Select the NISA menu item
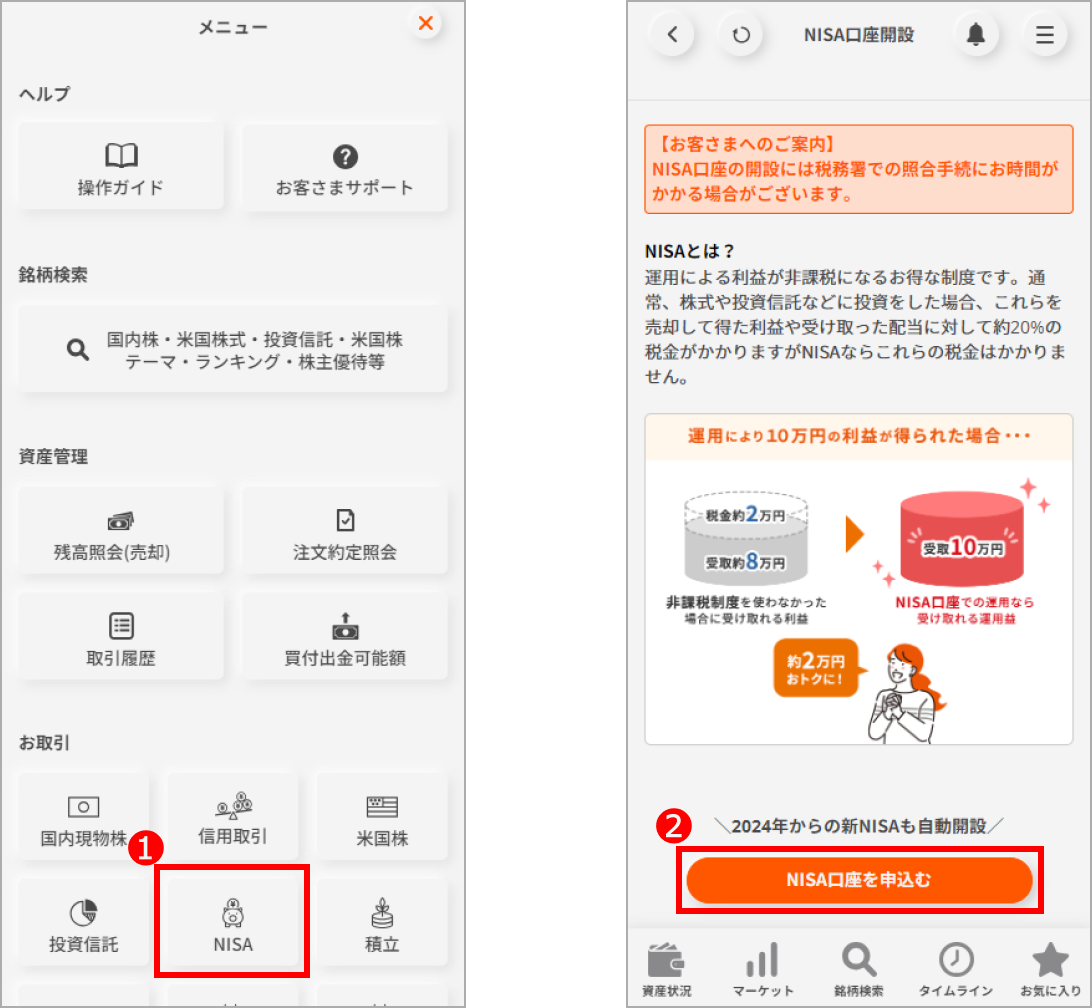1092x1008 pixels. click(231, 921)
